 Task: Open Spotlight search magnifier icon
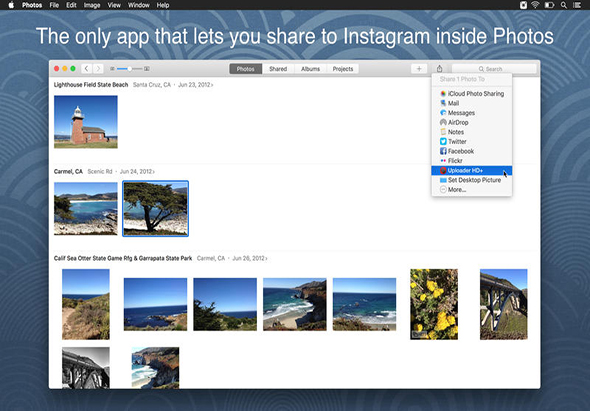[x=564, y=5]
